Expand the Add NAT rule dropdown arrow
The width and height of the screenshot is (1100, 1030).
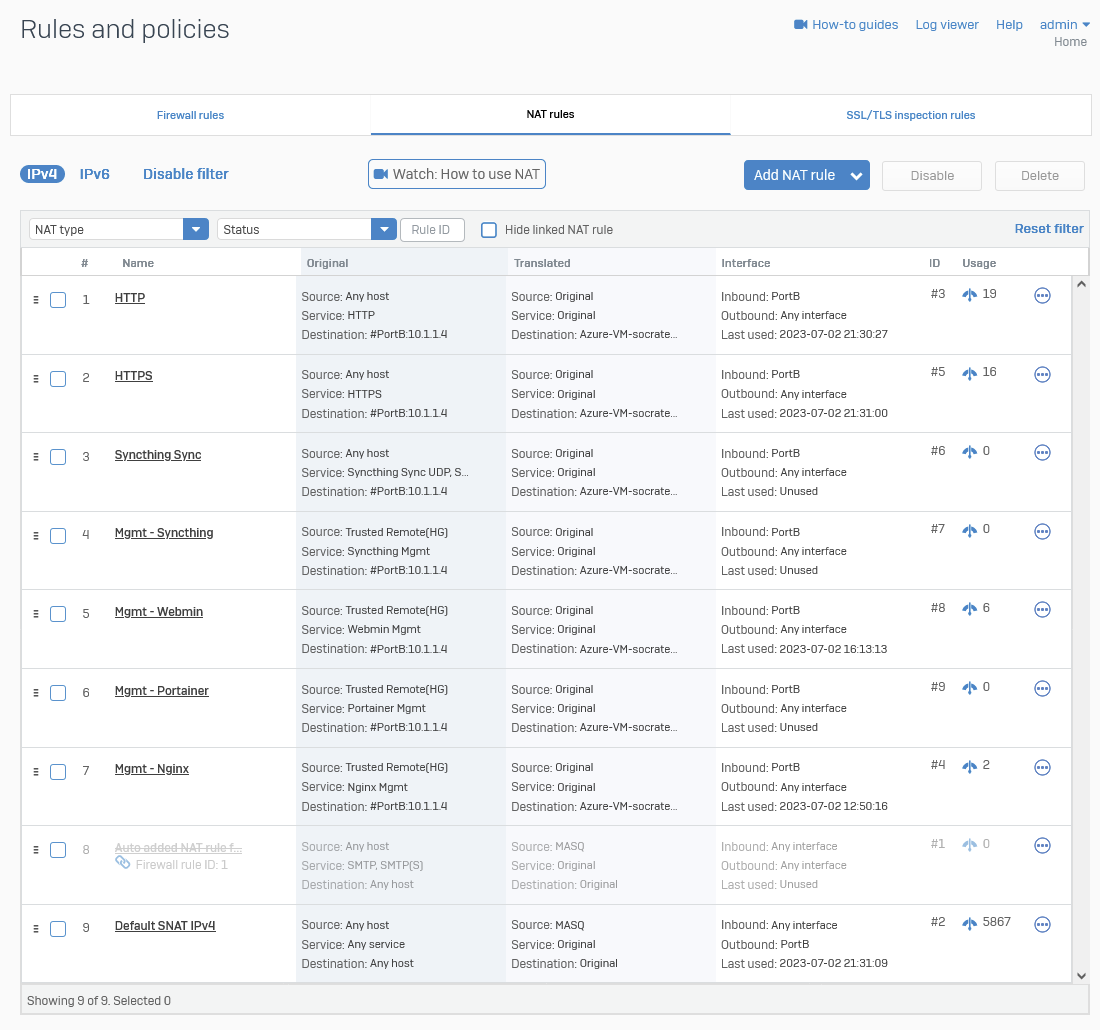pos(856,176)
